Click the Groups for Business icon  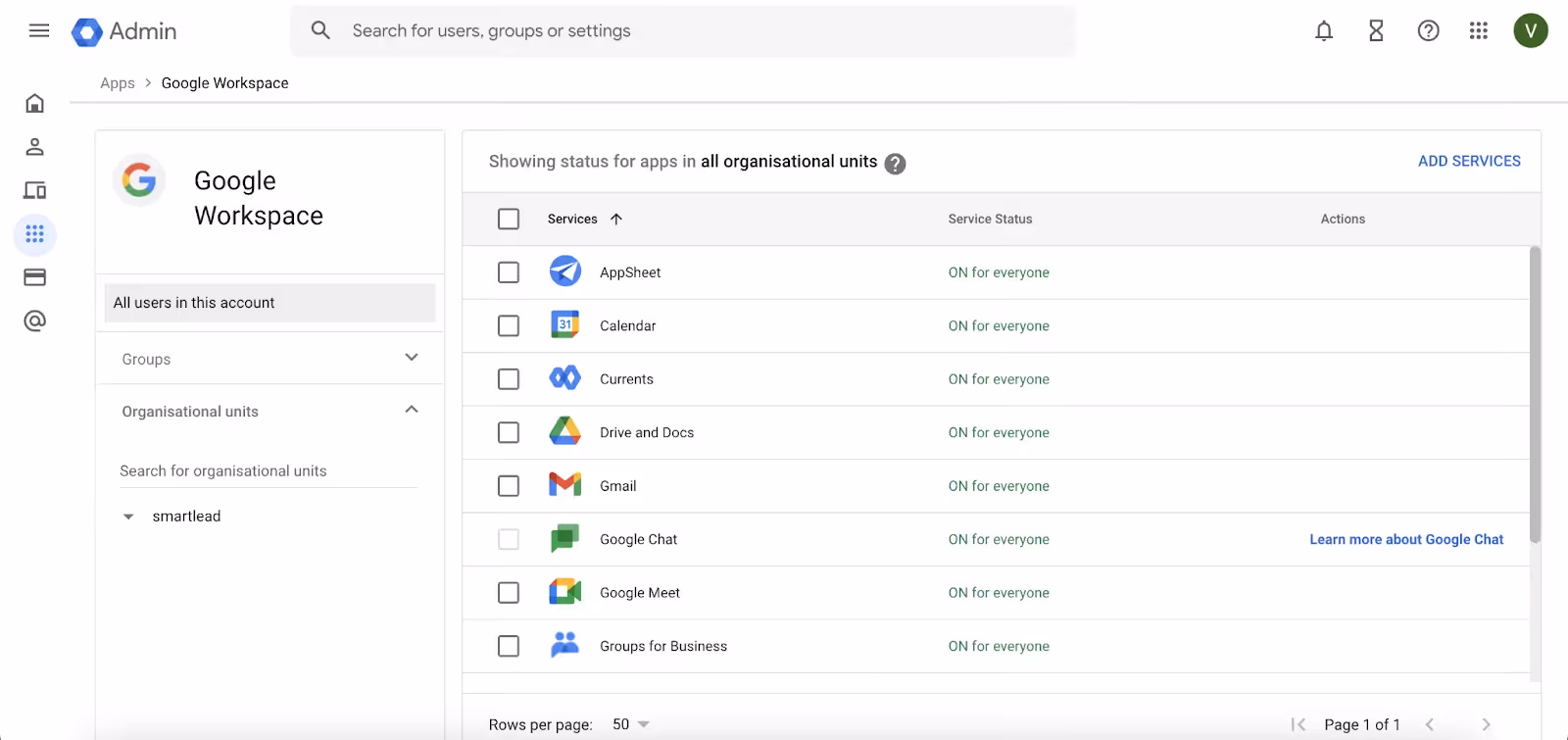click(565, 644)
